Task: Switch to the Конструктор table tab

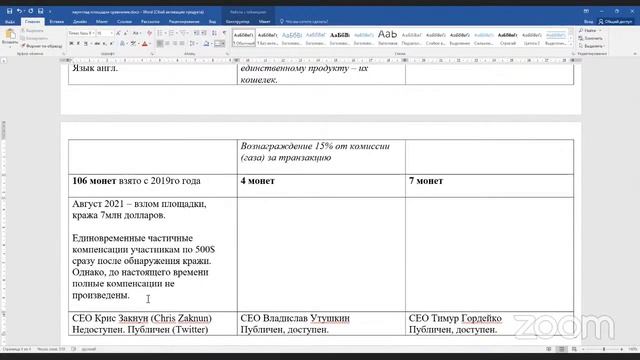Action: tap(238, 22)
